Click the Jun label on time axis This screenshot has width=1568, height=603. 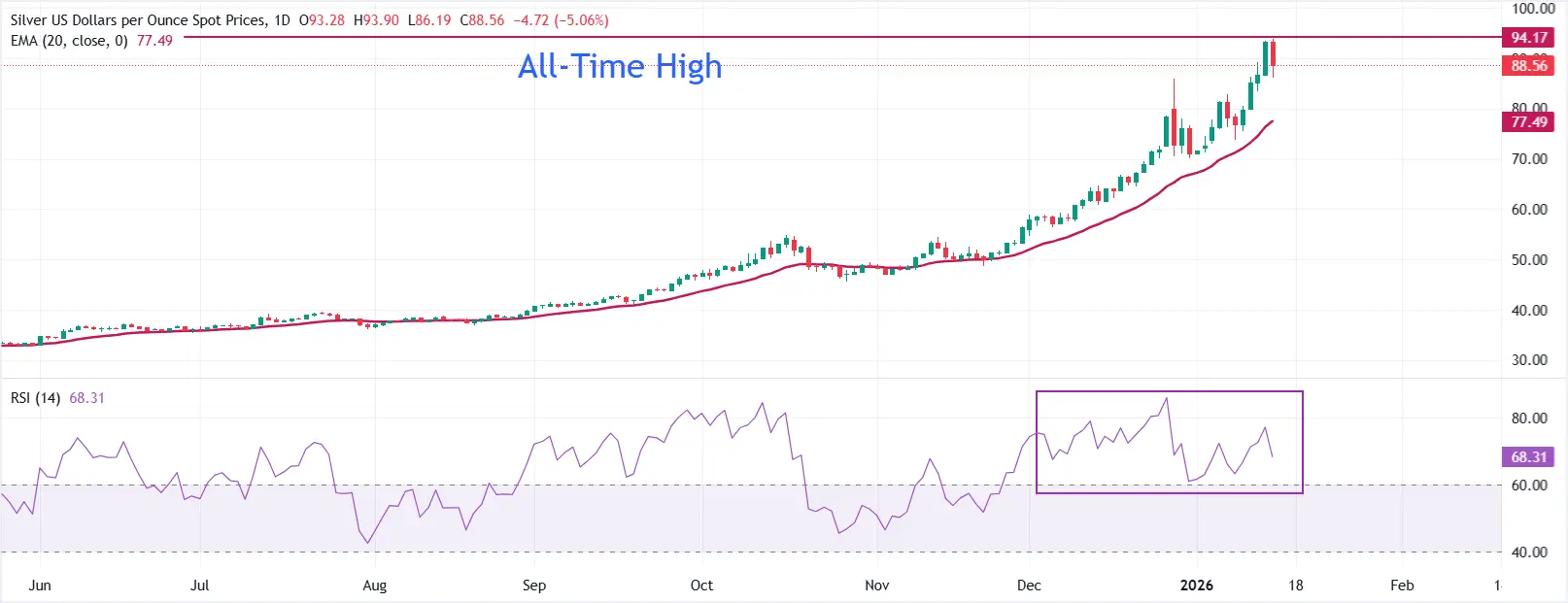[x=40, y=586]
